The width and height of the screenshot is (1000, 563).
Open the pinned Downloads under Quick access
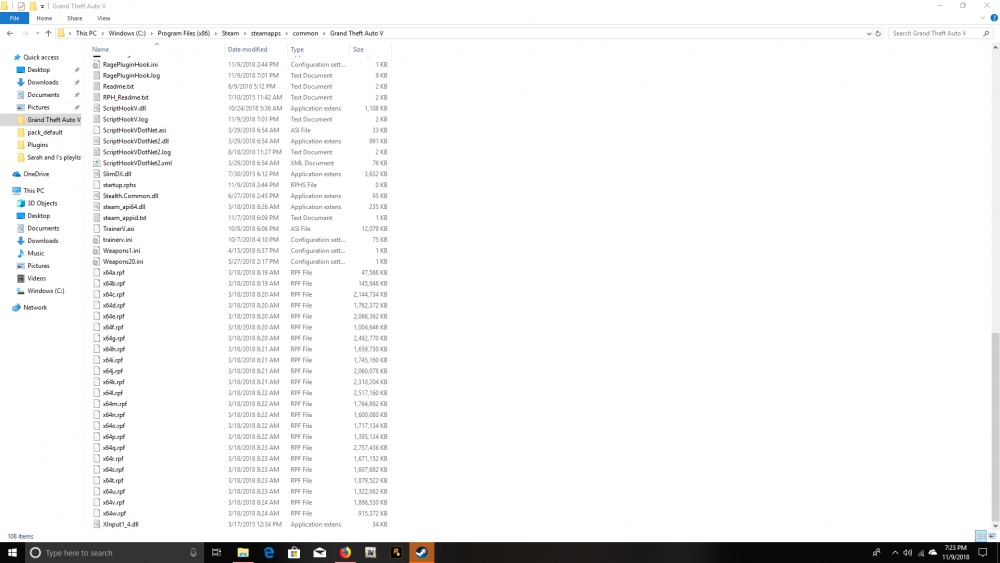(42, 82)
